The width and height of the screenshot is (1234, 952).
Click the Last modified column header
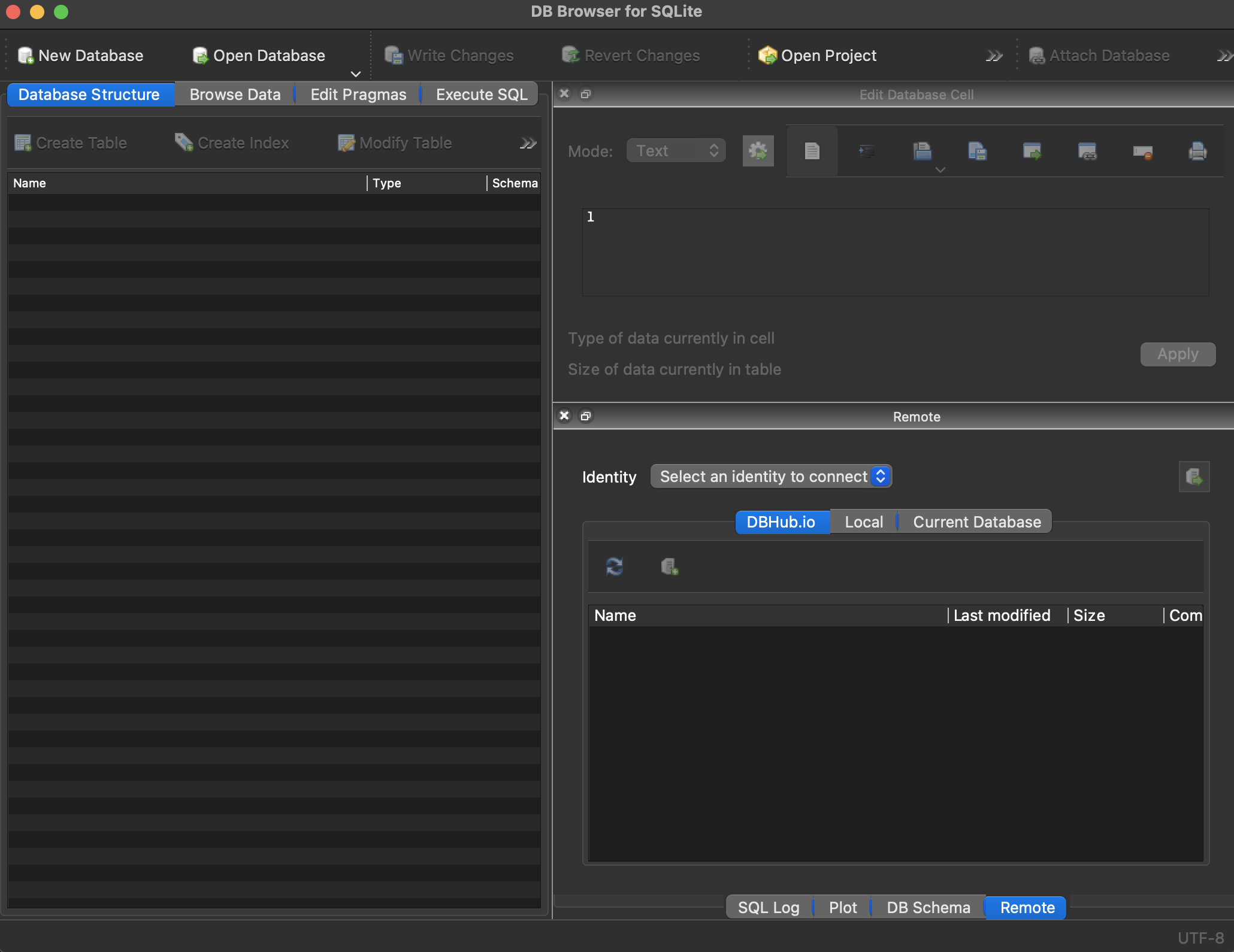click(1002, 616)
